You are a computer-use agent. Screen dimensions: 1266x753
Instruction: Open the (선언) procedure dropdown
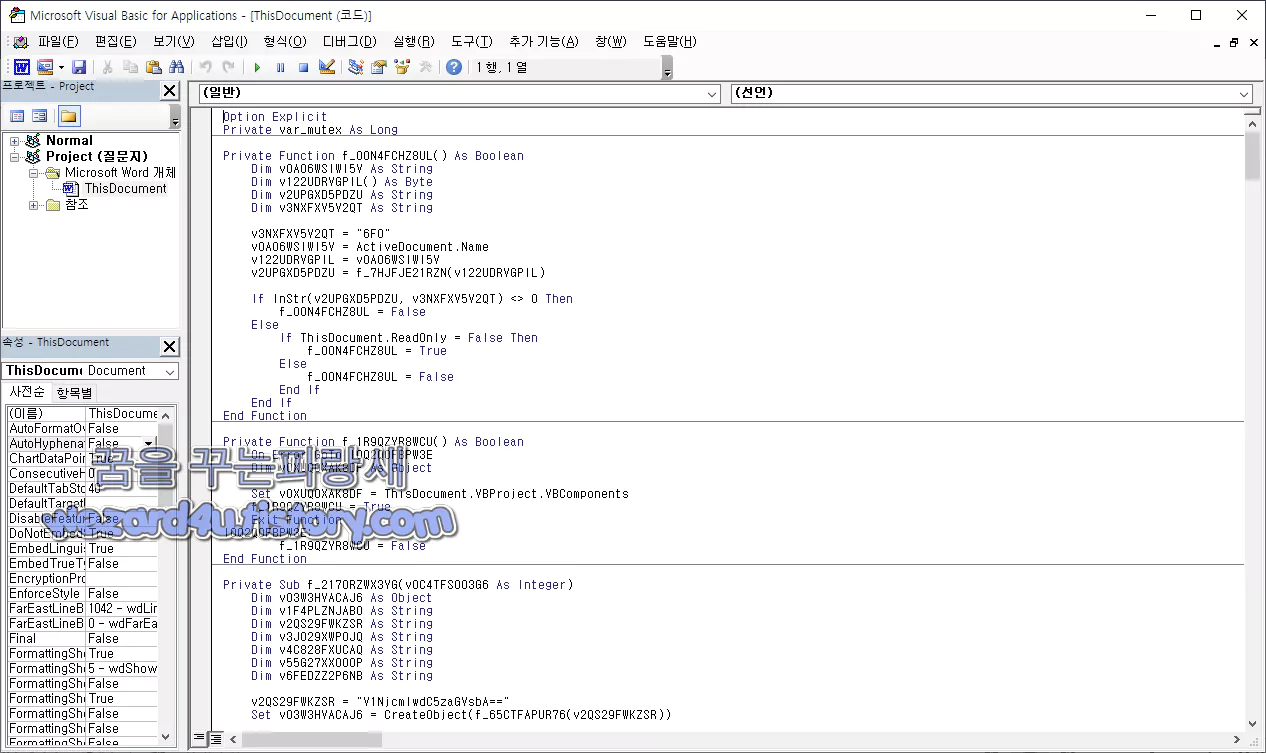click(x=1242, y=93)
